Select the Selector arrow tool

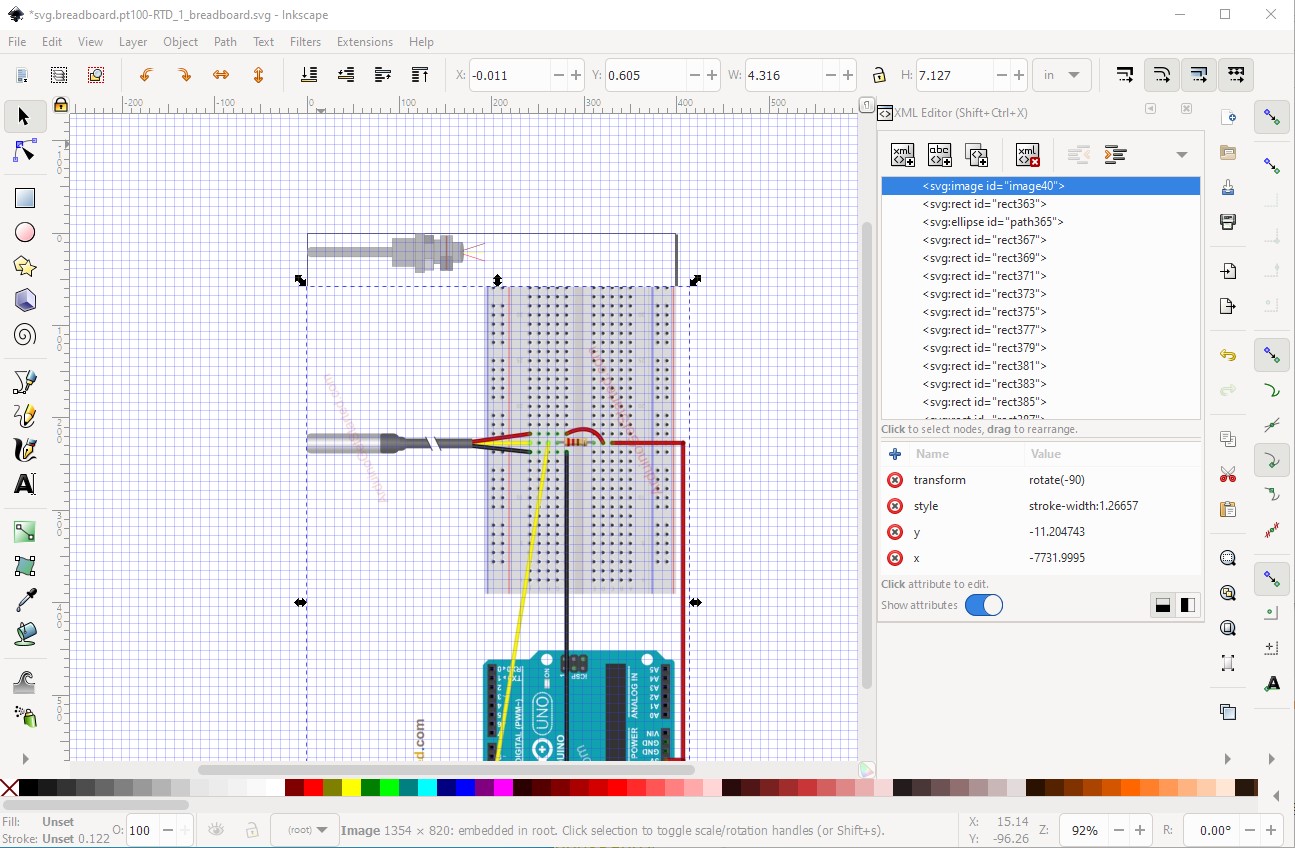pos(25,117)
